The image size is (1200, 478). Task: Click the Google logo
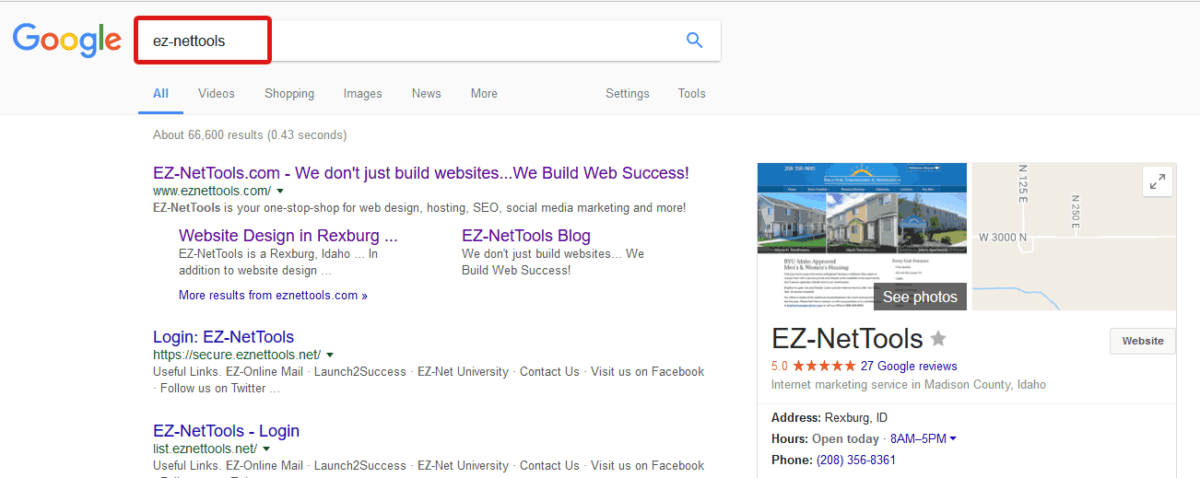click(66, 40)
